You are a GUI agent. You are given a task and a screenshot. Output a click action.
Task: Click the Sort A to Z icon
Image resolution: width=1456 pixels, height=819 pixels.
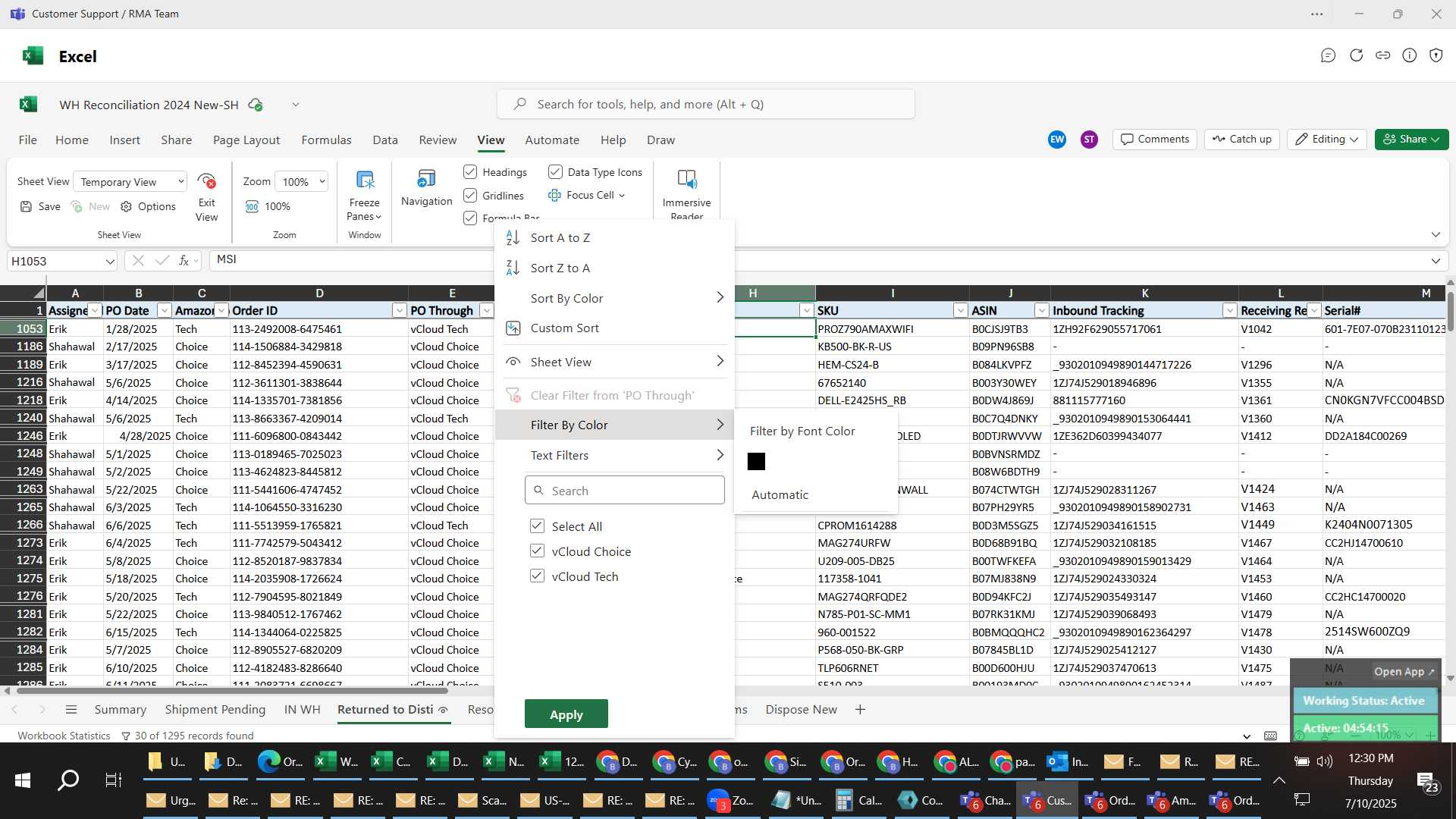coord(513,237)
